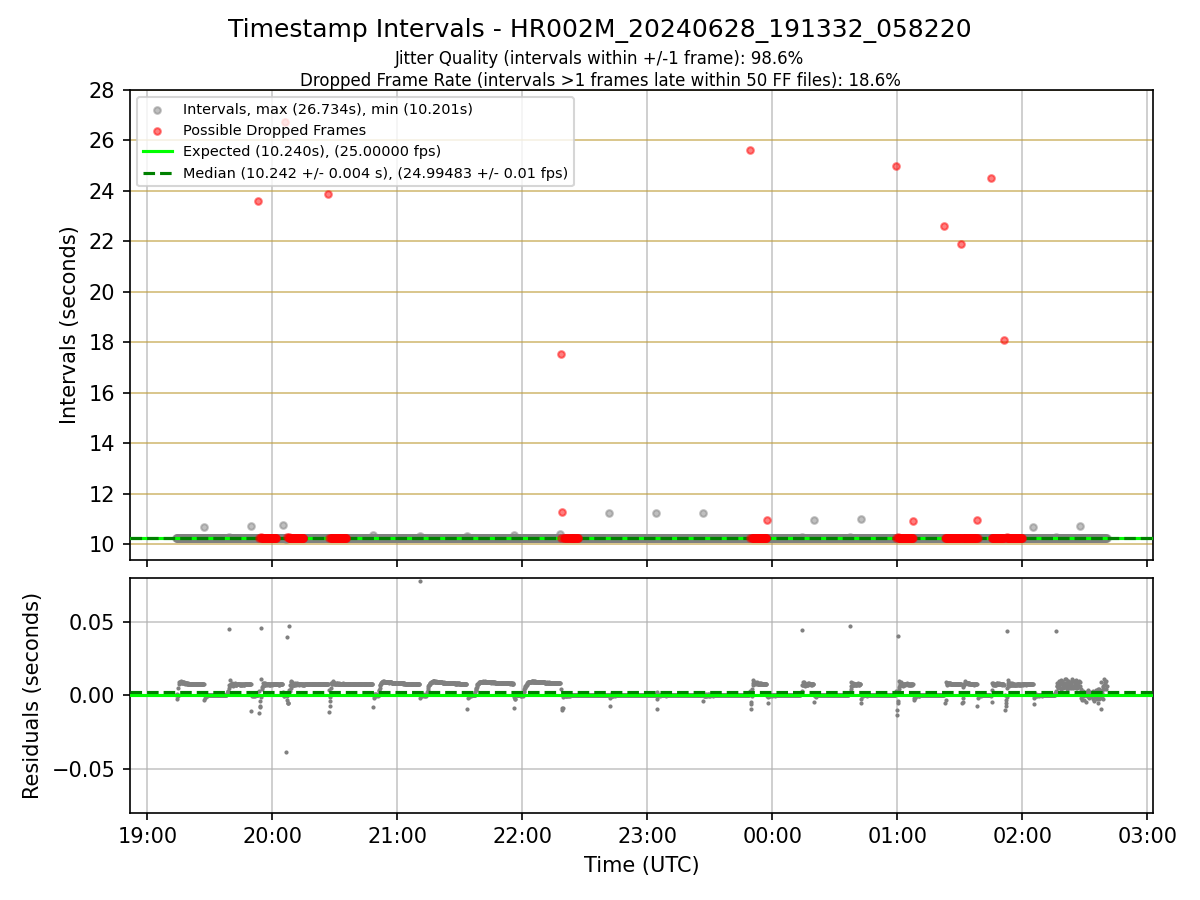
Task: Select the red dropped-frame point near 24.5 seconds
Action: pos(991,178)
